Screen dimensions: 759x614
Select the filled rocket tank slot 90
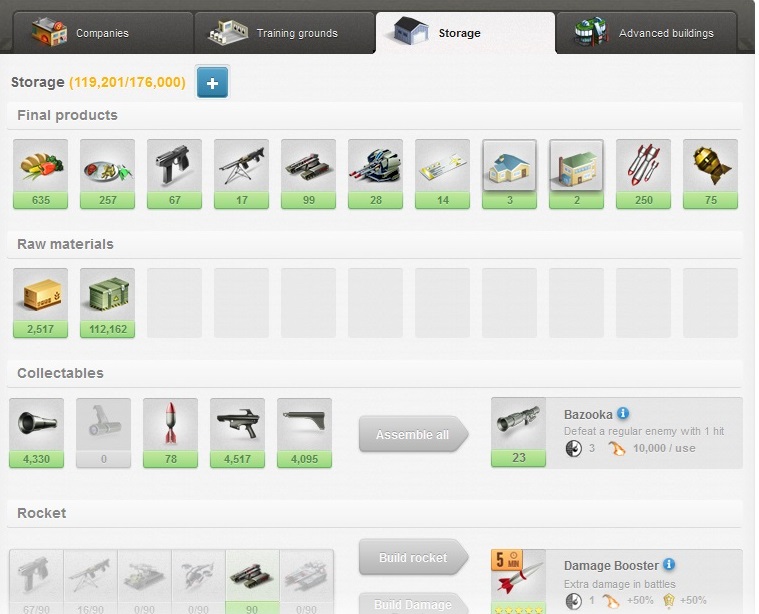[x=253, y=582]
